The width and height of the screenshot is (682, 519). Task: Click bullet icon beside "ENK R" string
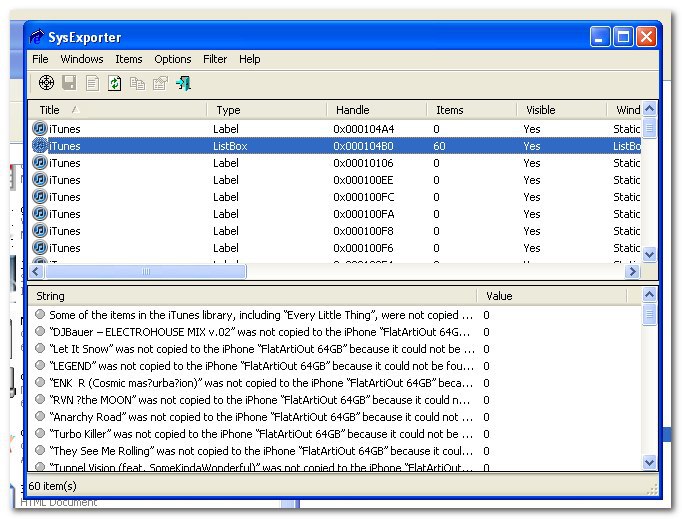click(x=40, y=382)
